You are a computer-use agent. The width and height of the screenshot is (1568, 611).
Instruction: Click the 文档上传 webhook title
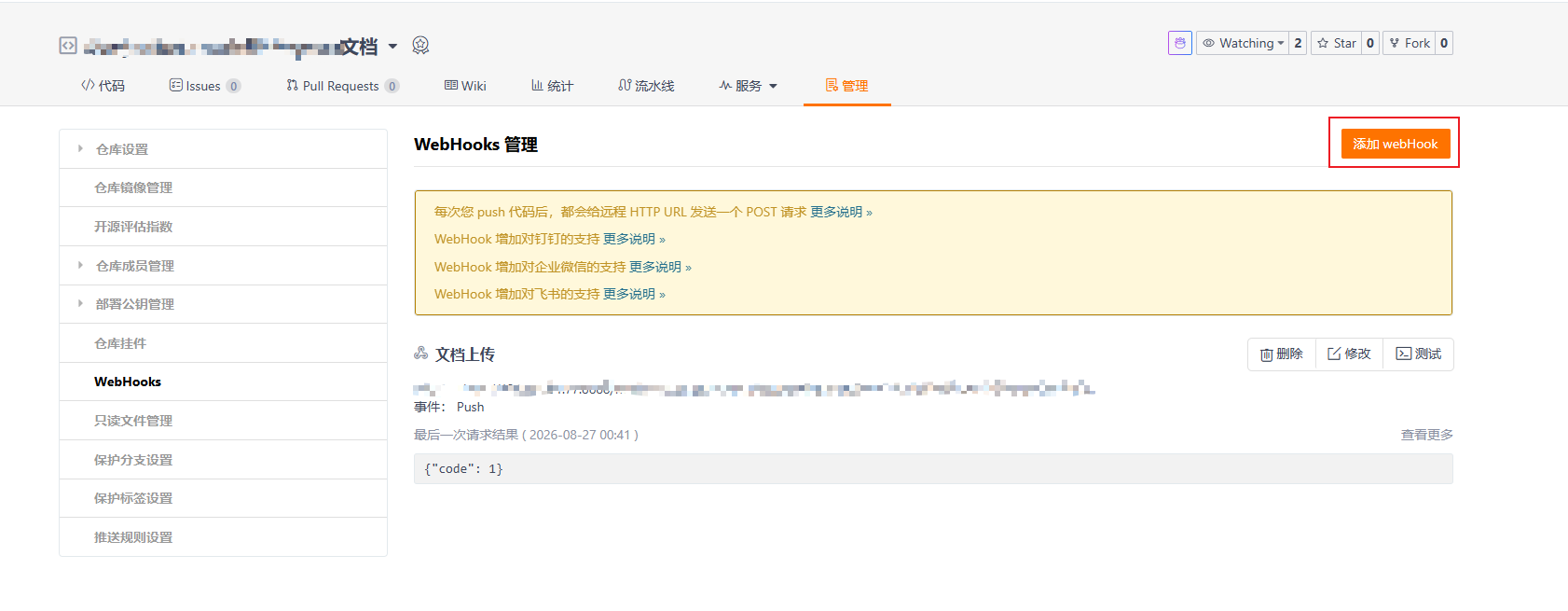(465, 354)
